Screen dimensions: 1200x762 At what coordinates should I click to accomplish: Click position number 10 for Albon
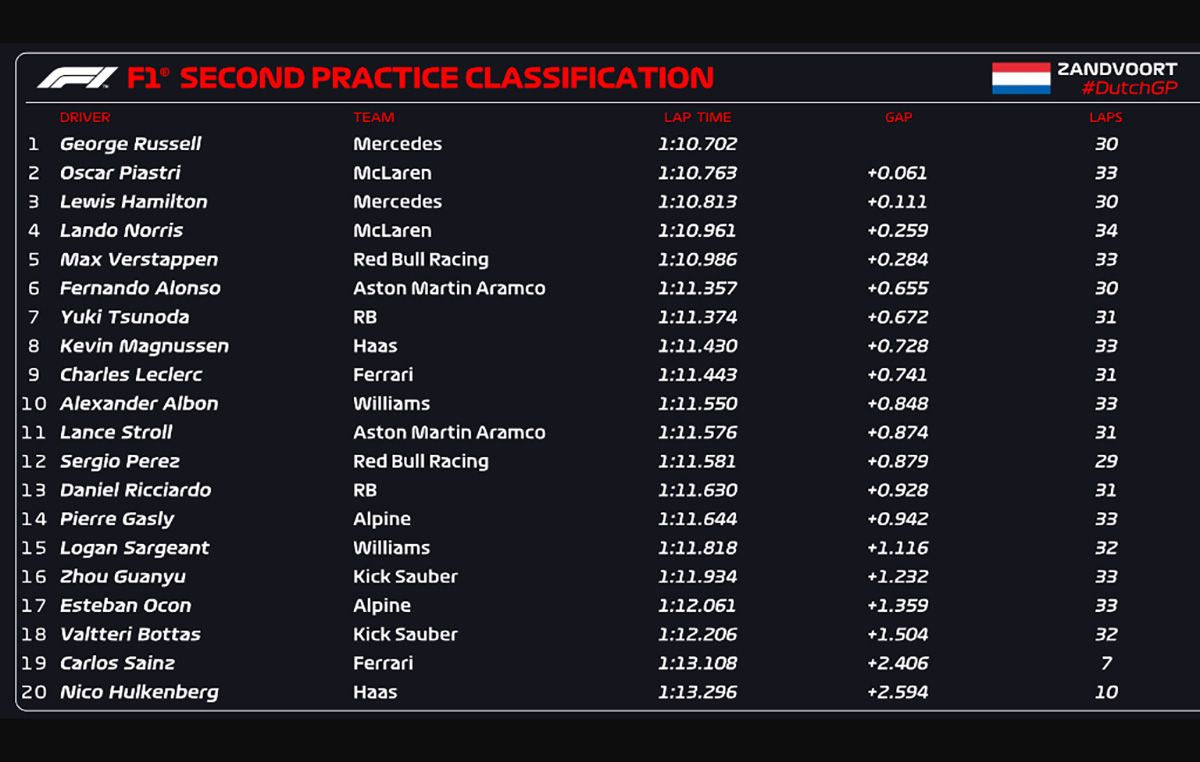pyautogui.click(x=34, y=404)
